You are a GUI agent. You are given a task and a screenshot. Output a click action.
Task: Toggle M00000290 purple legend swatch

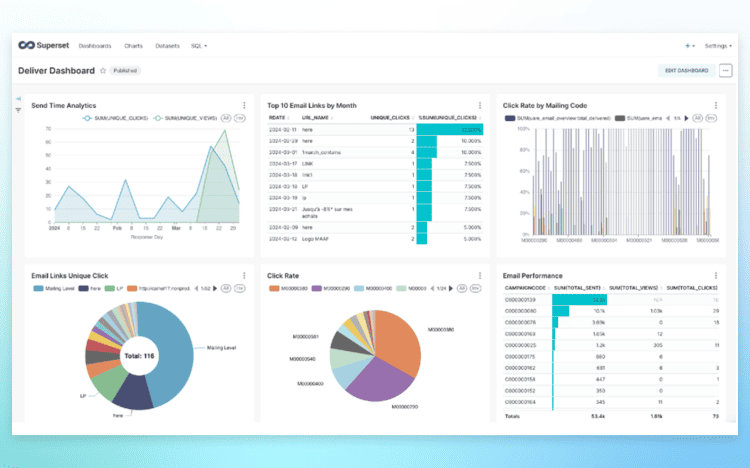click(317, 289)
